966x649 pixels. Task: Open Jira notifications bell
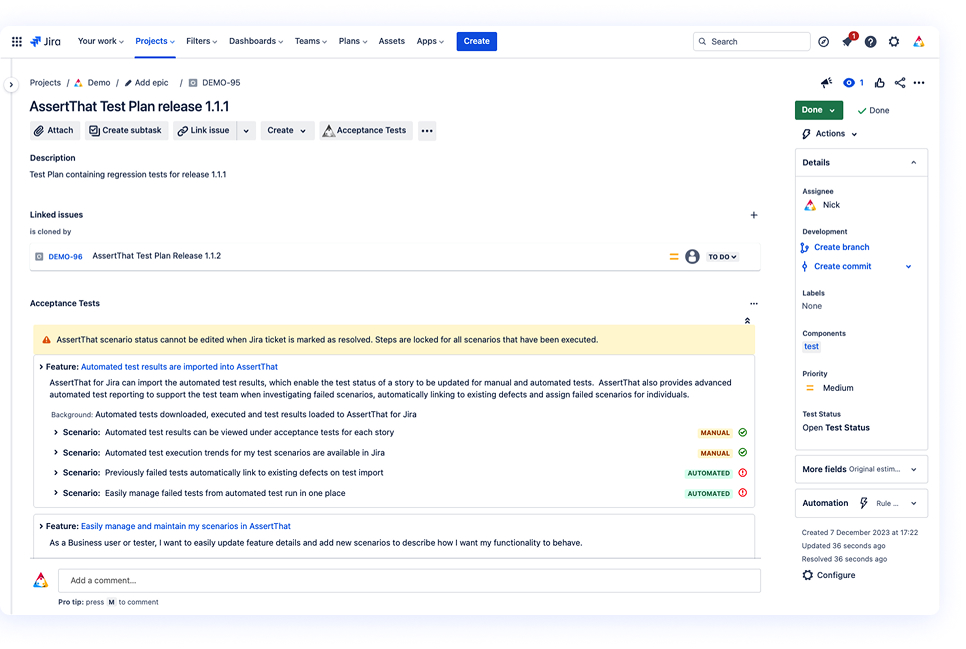[846, 41]
